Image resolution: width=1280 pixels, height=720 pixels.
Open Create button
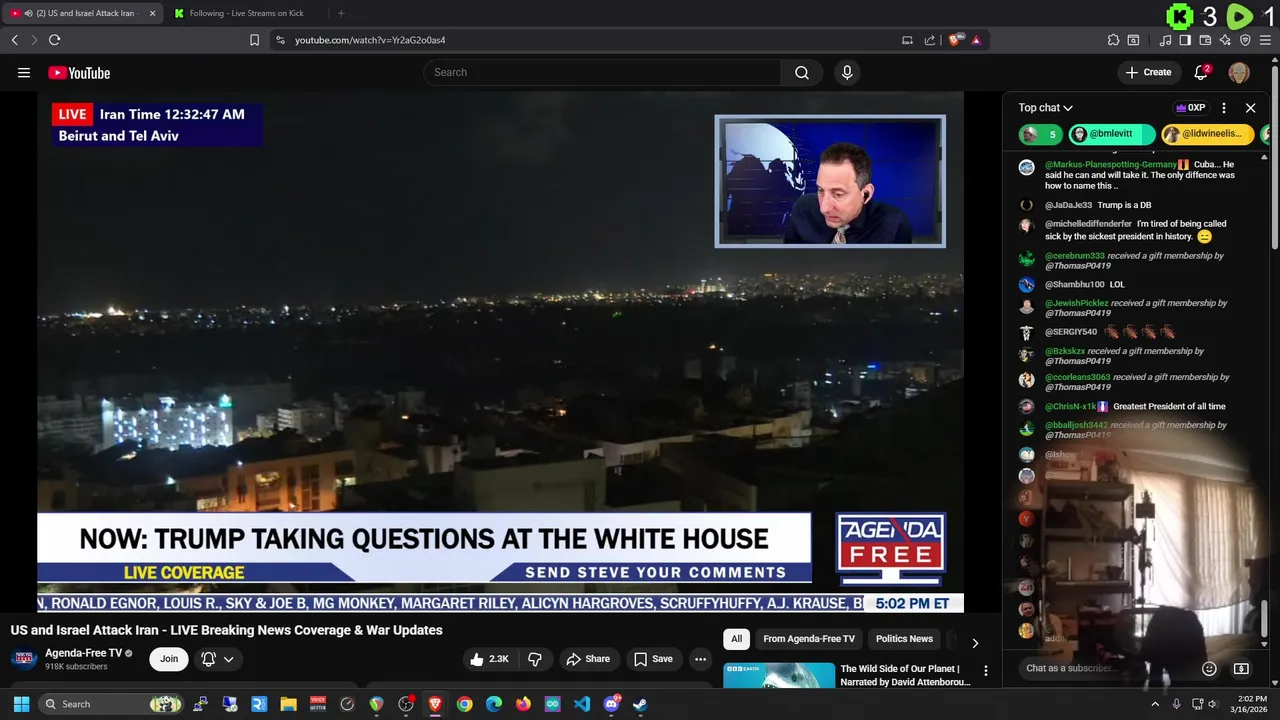[1148, 72]
